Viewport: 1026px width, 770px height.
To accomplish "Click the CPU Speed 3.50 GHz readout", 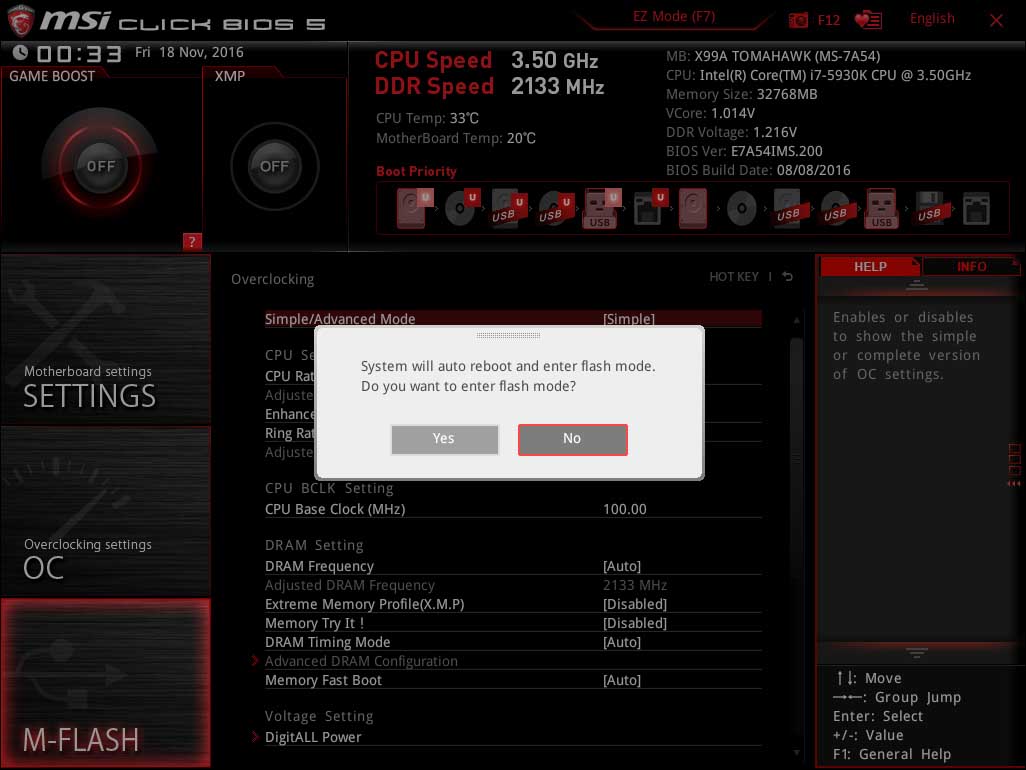I will tap(486, 60).
